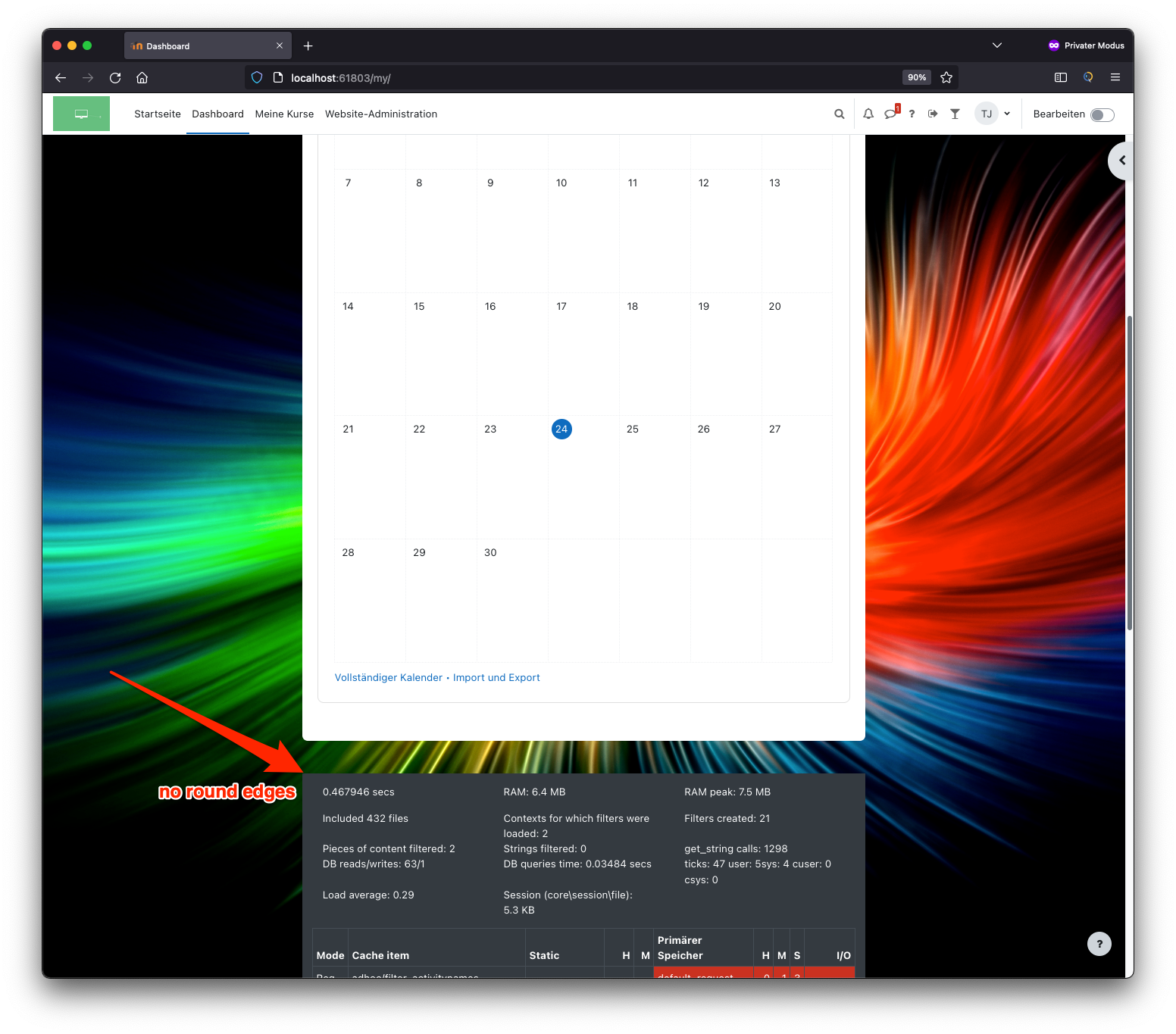Viewport: 1176px width, 1034px height.
Task: Open Vollständiger Kalender link
Action: click(x=388, y=677)
